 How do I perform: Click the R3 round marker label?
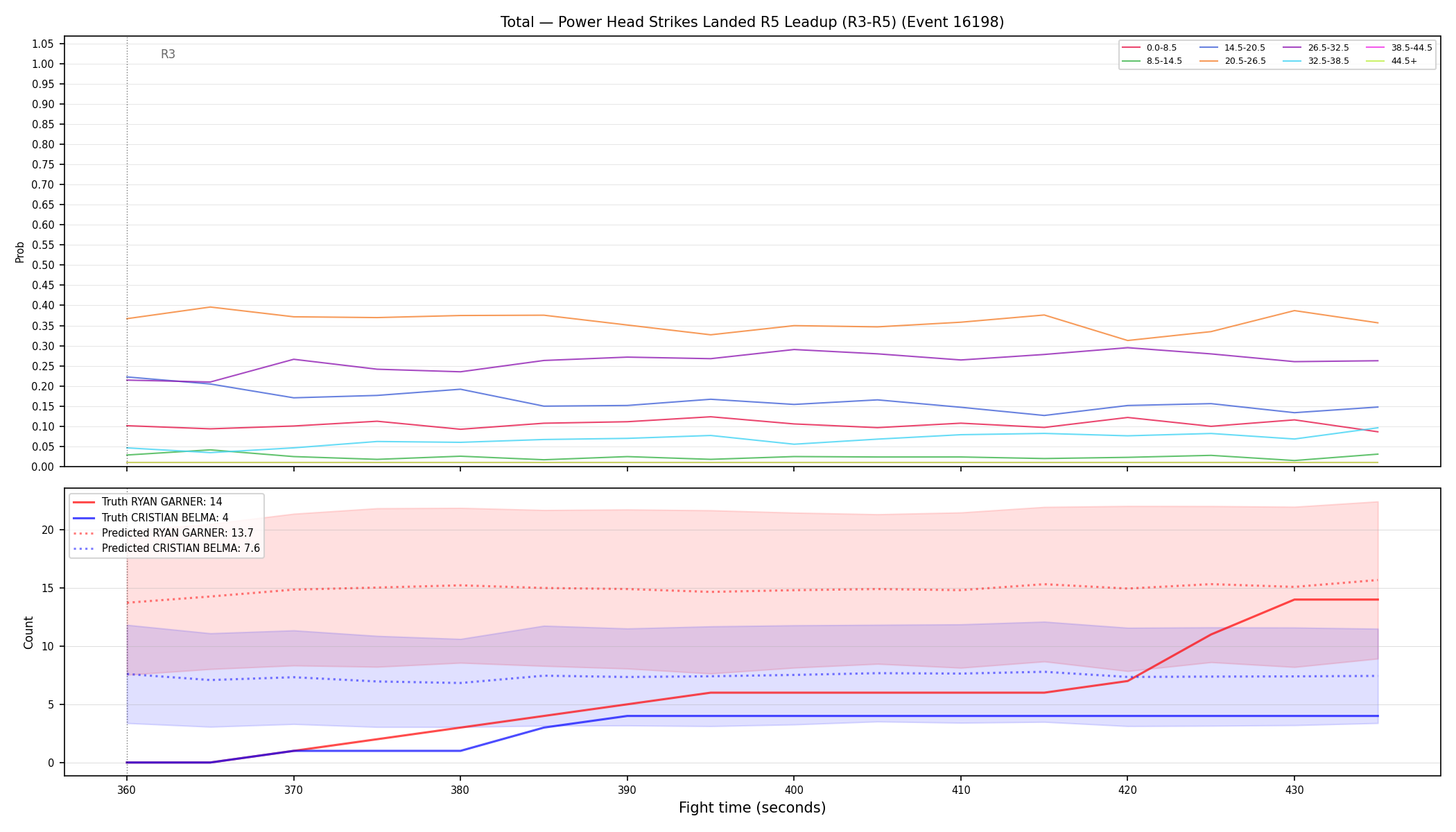[x=168, y=54]
